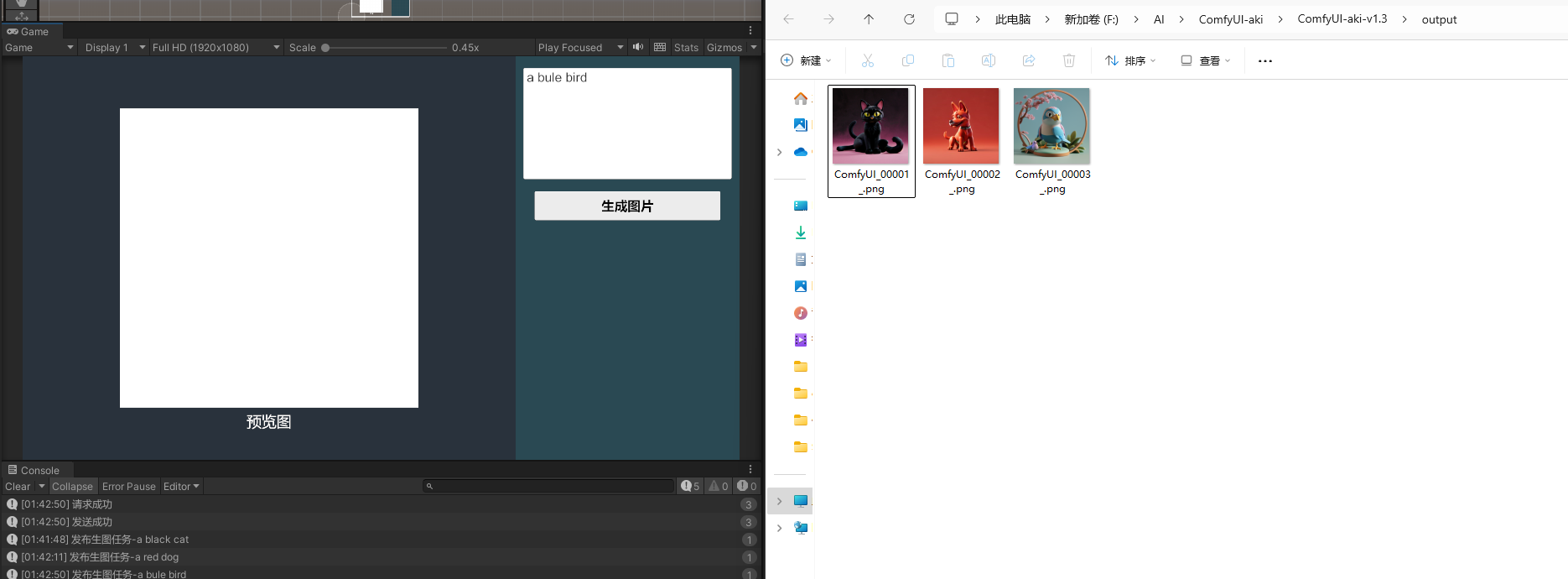This screenshot has width=1568, height=579.
Task: Click the refresh icon in Explorer
Action: pos(909,19)
